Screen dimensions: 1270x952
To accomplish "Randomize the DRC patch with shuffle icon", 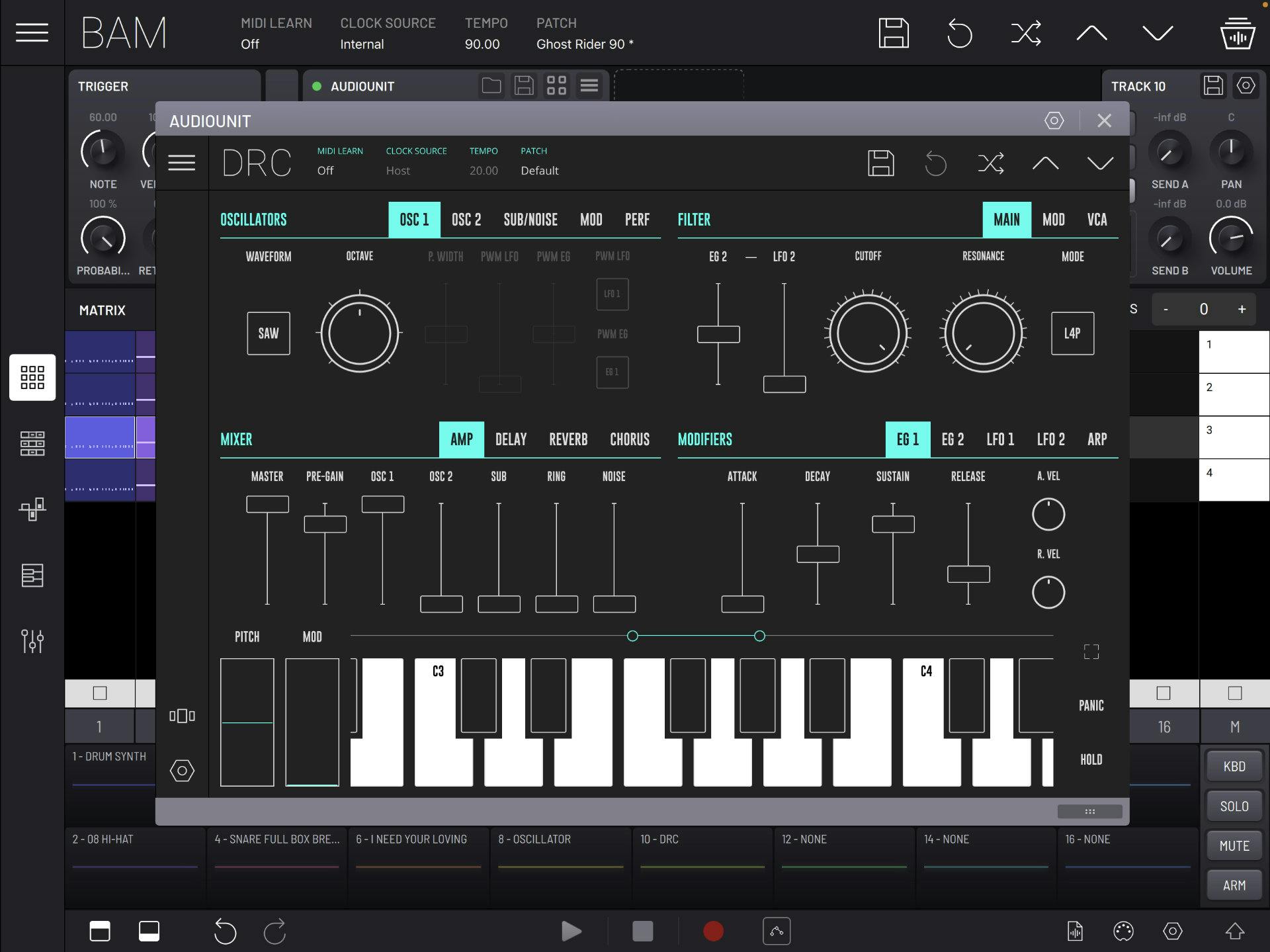I will [x=991, y=163].
